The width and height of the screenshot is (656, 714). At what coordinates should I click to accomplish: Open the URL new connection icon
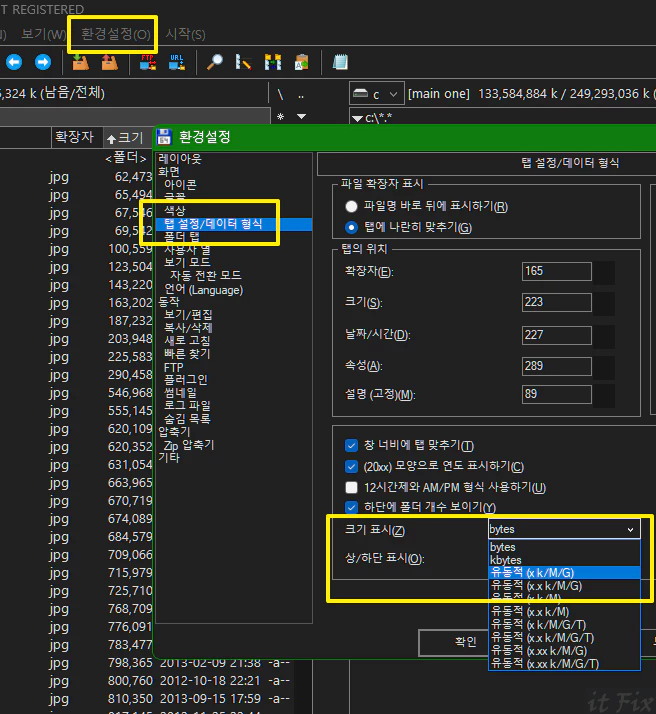point(177,62)
